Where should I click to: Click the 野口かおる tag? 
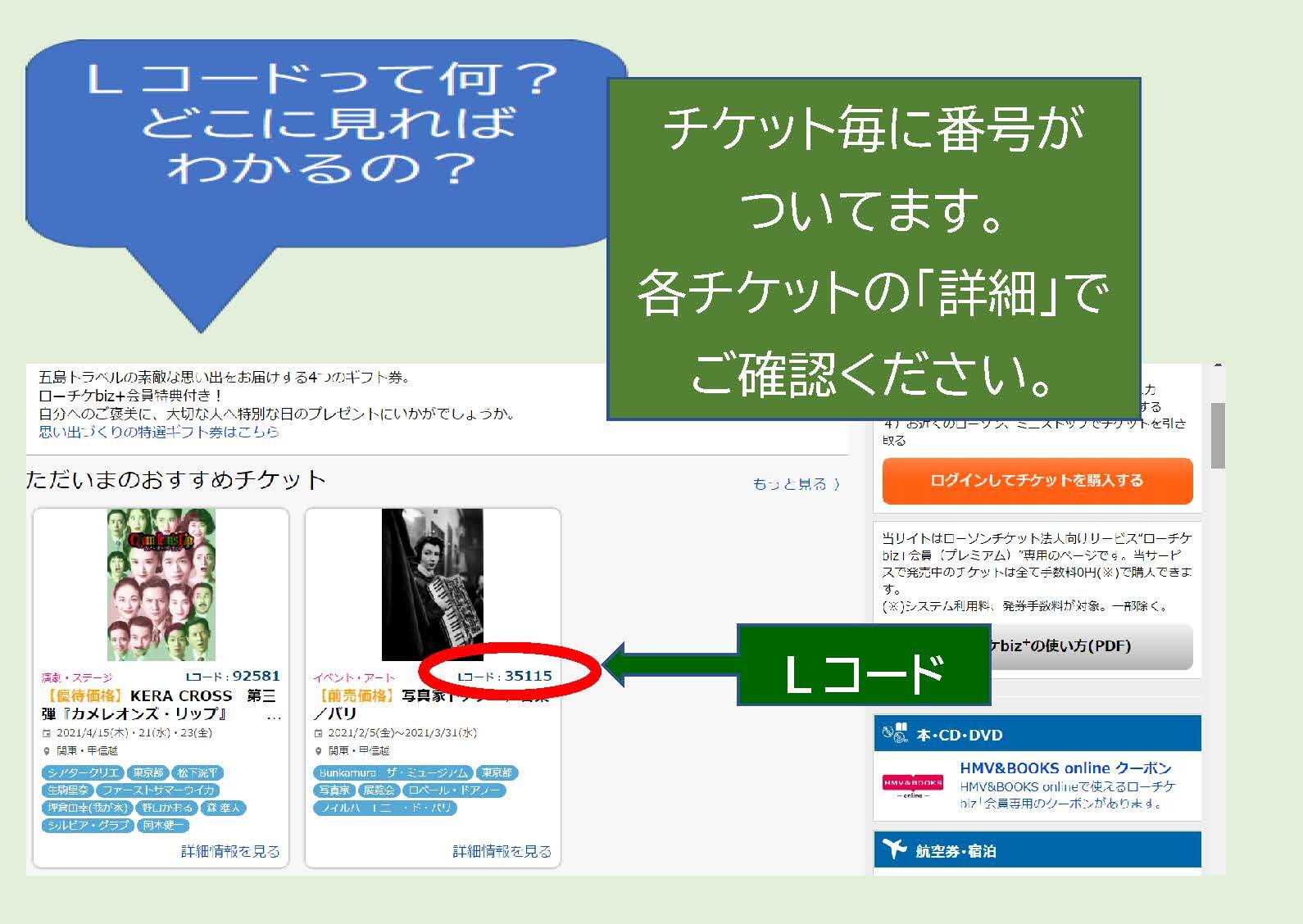pyautogui.click(x=166, y=808)
